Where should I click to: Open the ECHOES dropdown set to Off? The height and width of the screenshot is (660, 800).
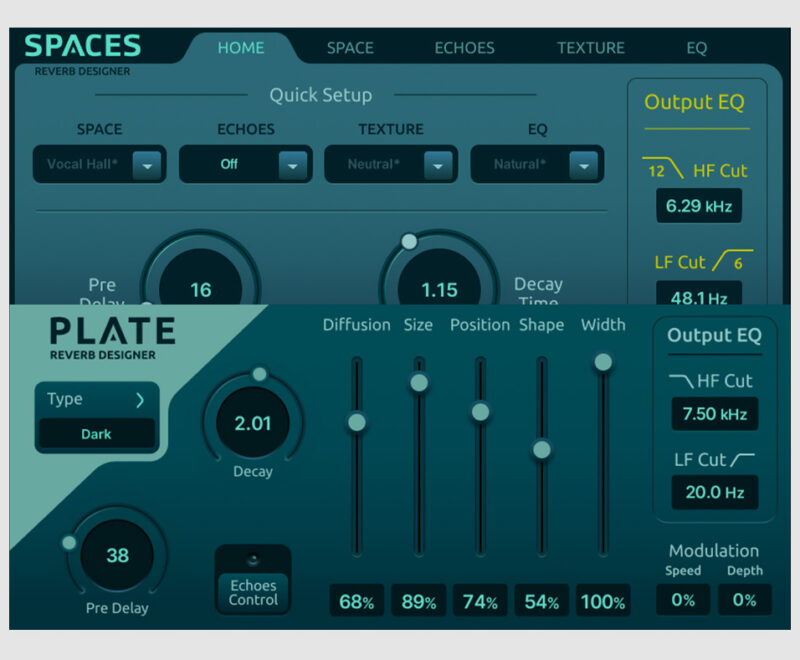tap(245, 164)
